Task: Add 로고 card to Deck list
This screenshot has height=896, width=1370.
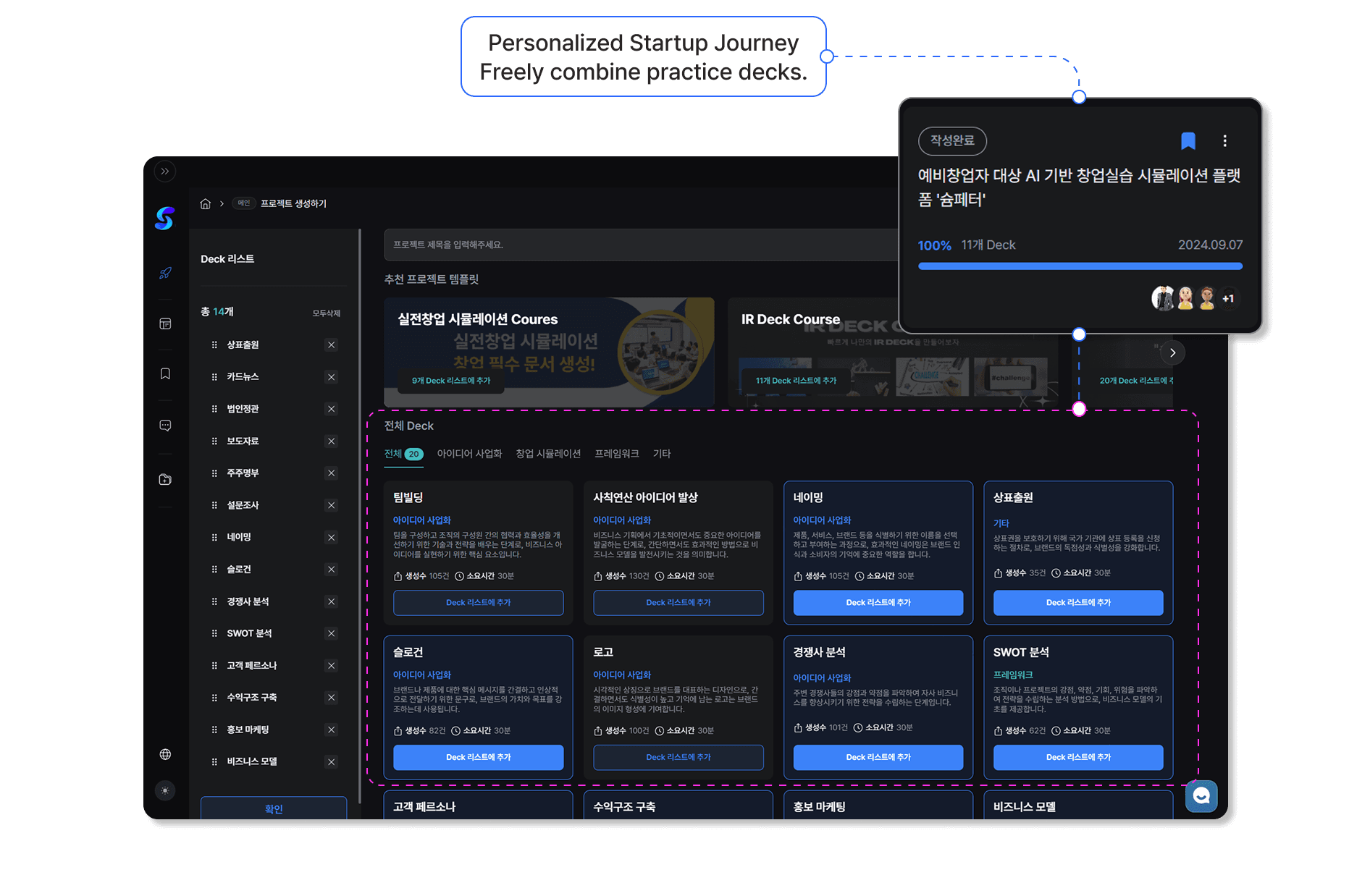Action: tap(678, 758)
